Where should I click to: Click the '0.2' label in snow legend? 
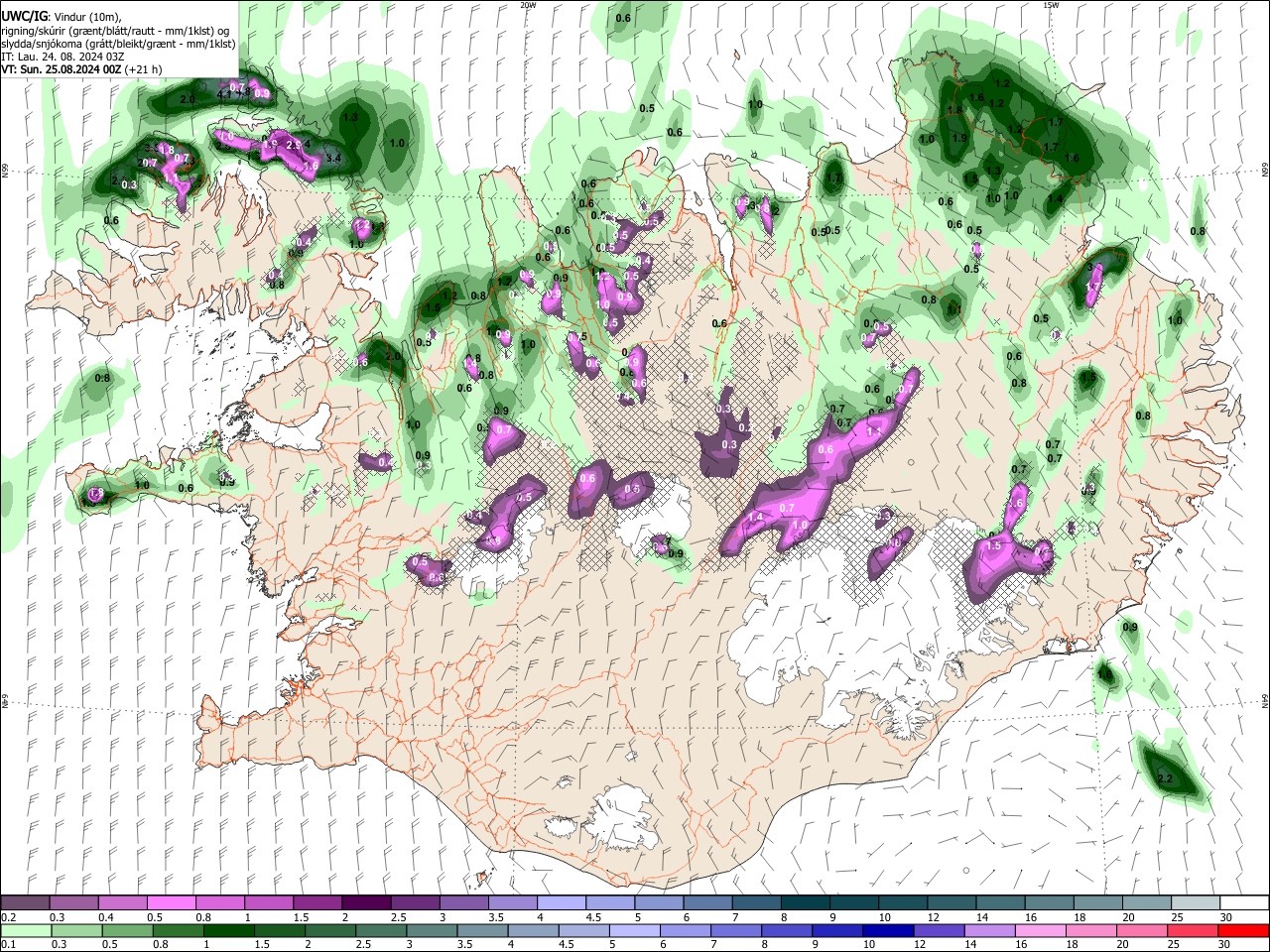[9, 917]
